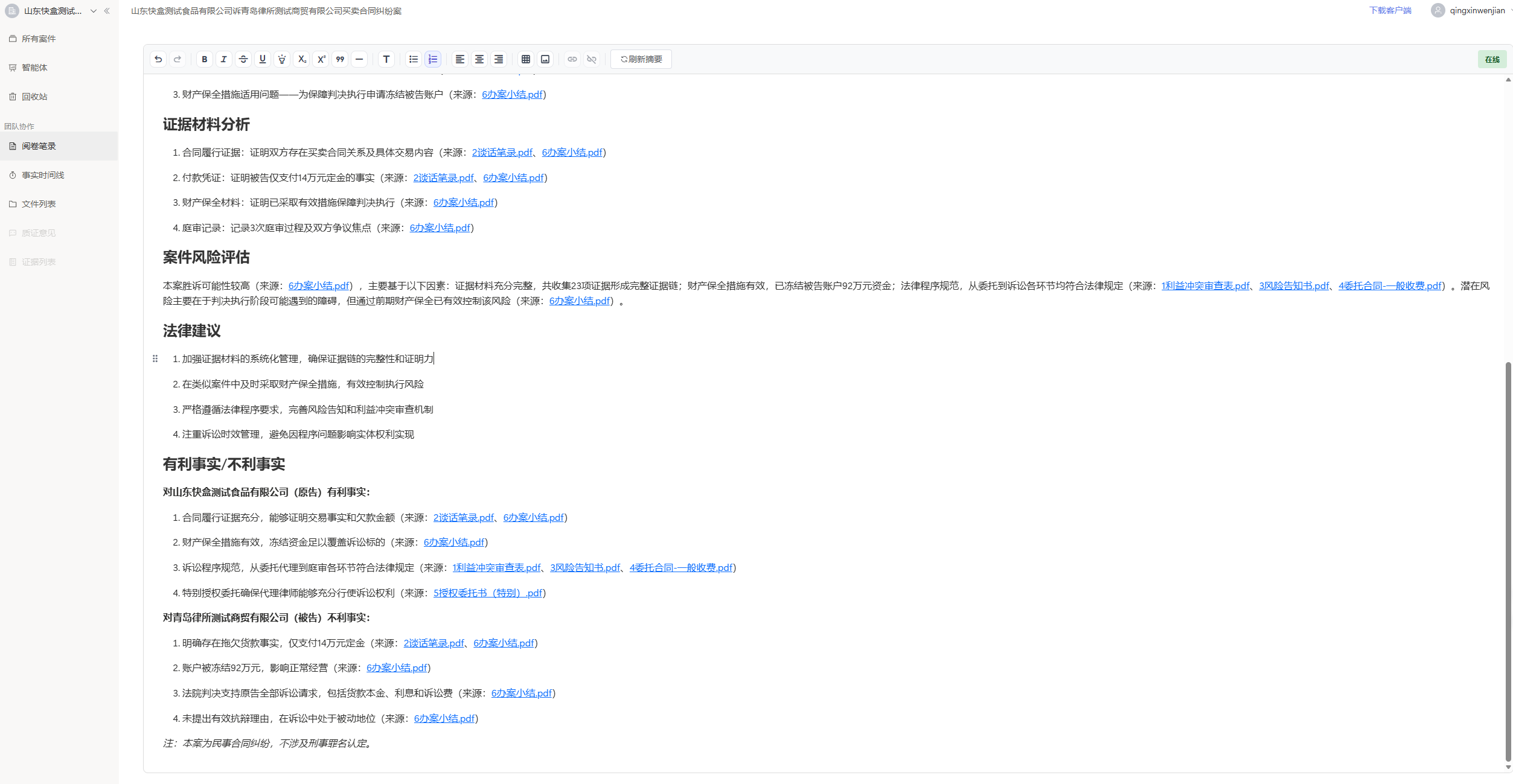Collapse the left sidebar
The width and height of the screenshot is (1513, 784).
(107, 11)
